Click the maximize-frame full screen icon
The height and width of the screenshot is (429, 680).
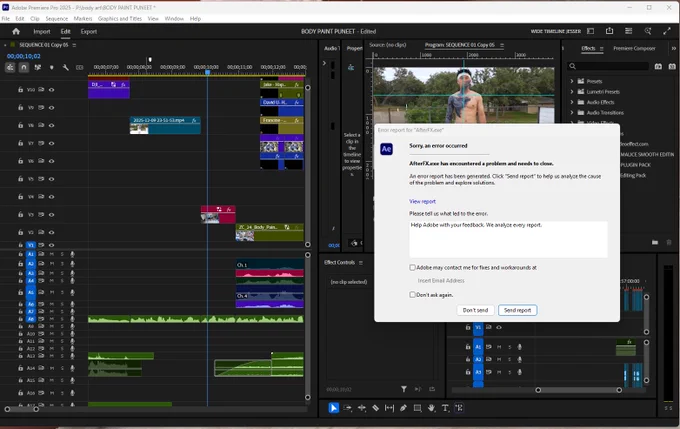click(x=667, y=31)
